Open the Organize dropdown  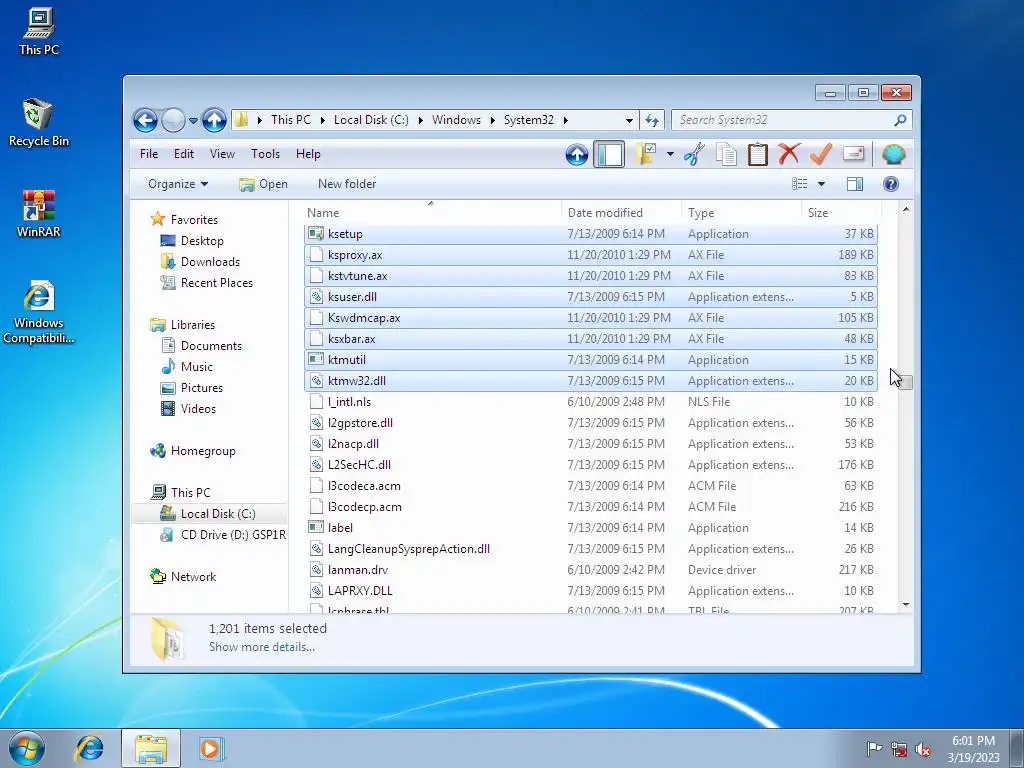click(178, 184)
